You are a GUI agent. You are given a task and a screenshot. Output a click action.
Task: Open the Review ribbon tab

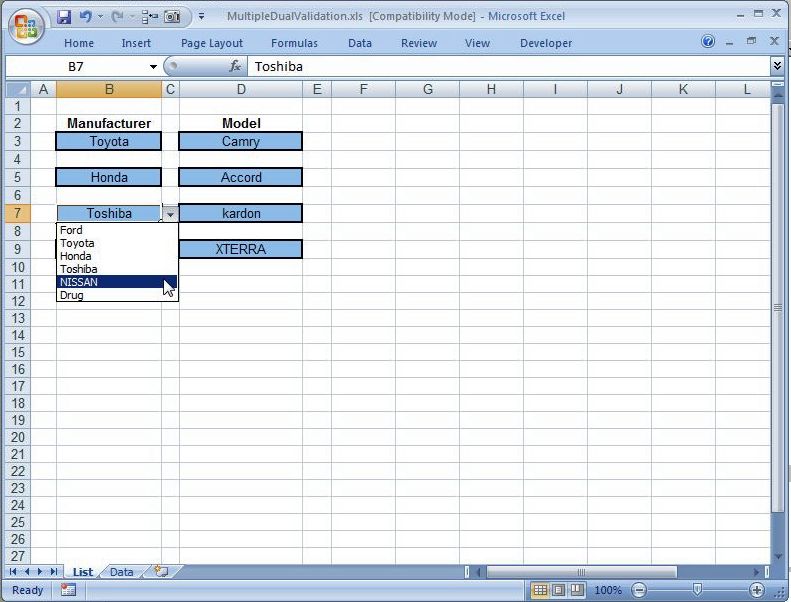coord(419,43)
